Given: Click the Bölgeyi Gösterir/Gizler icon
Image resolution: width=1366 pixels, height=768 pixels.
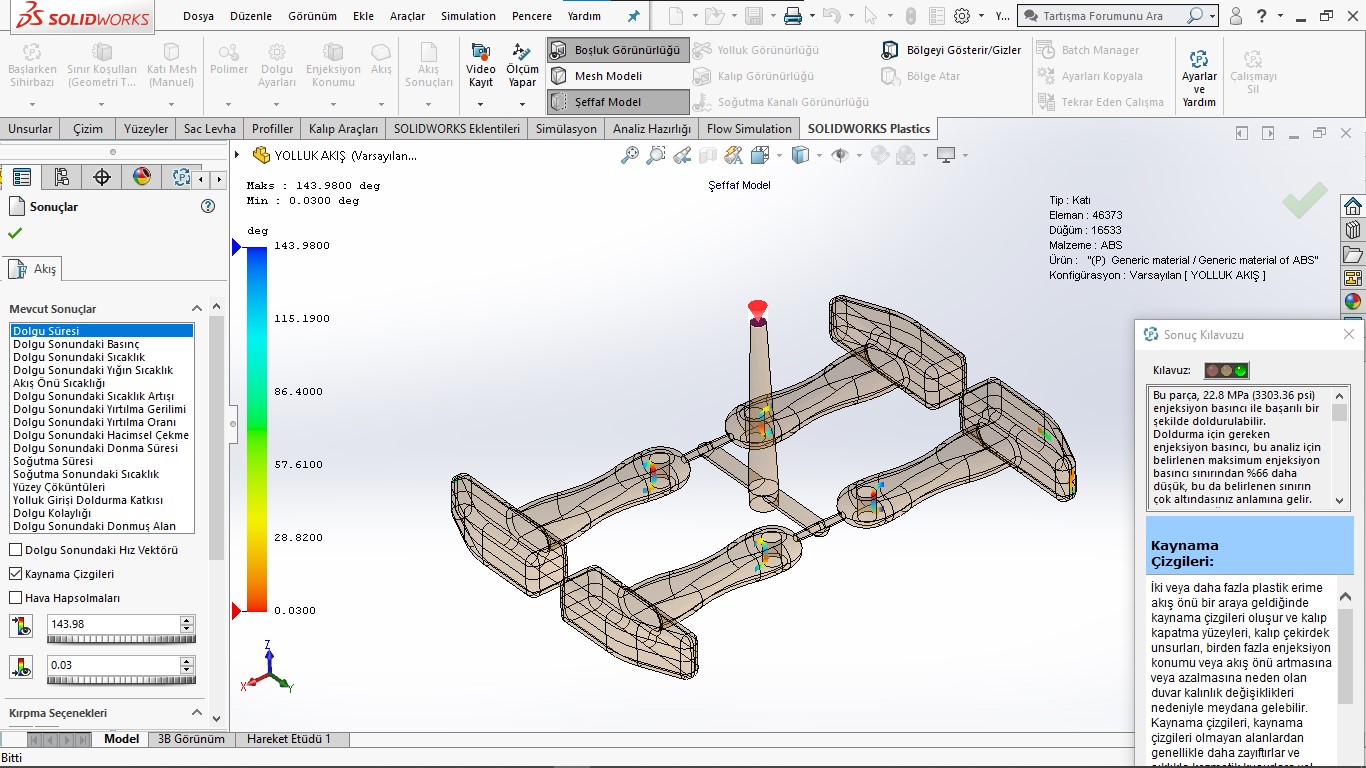Looking at the screenshot, I should point(890,50).
